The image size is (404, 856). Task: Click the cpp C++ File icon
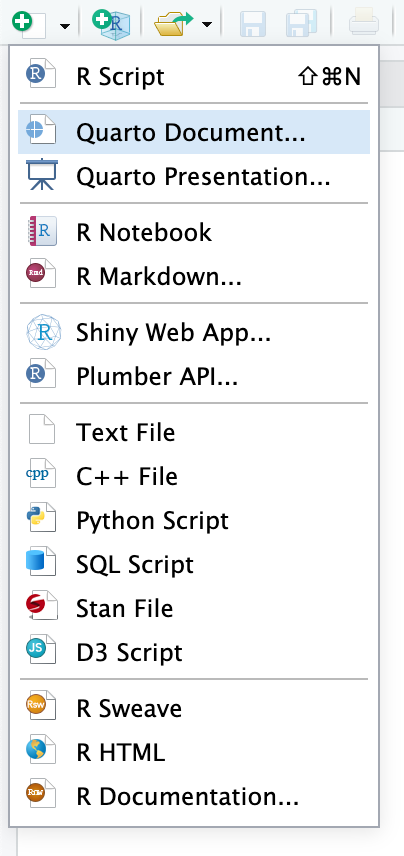(x=41, y=473)
